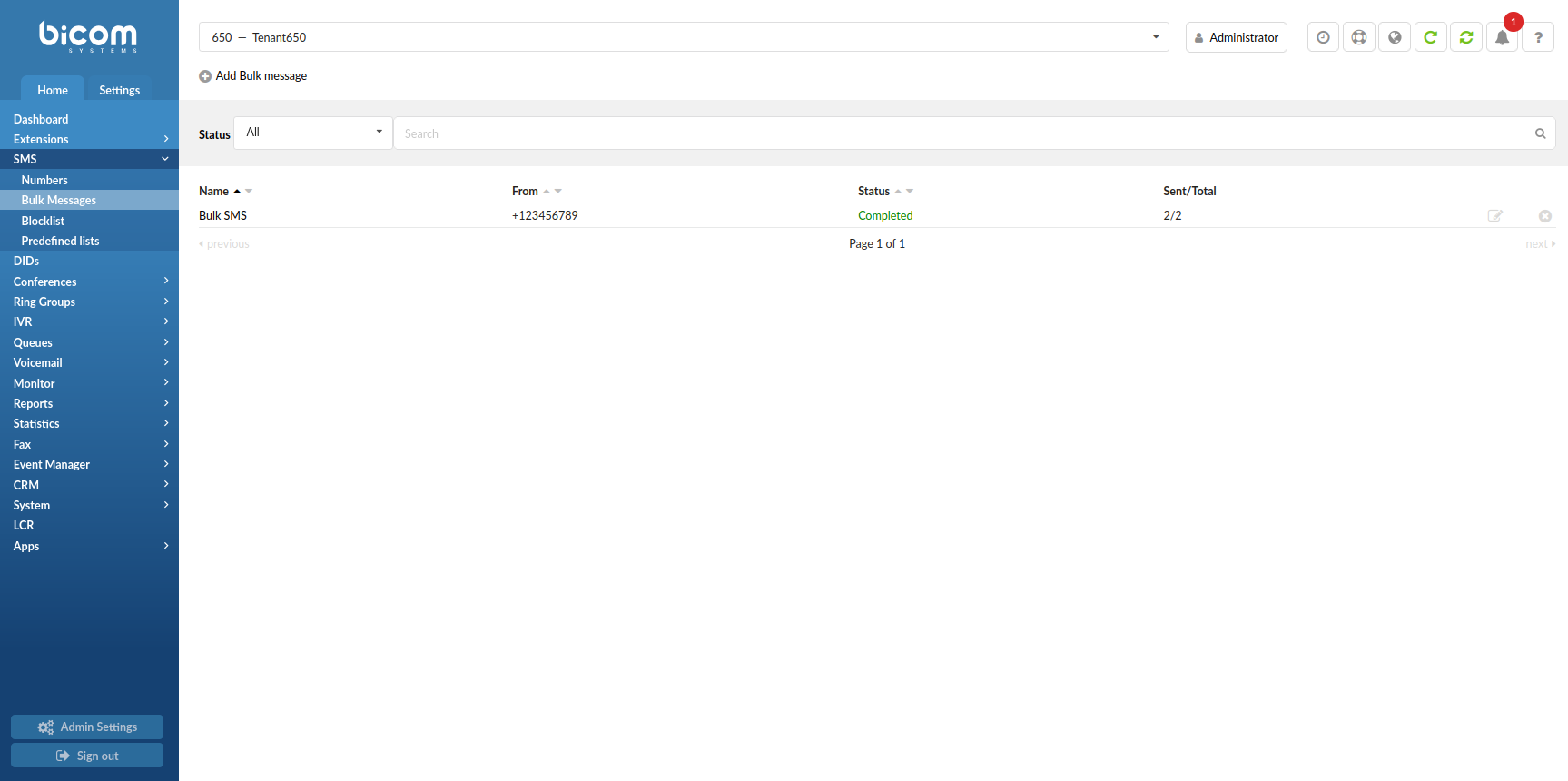The width and height of the screenshot is (1568, 781).
Task: Open the lifebuoy support icon
Action: (x=1359, y=37)
